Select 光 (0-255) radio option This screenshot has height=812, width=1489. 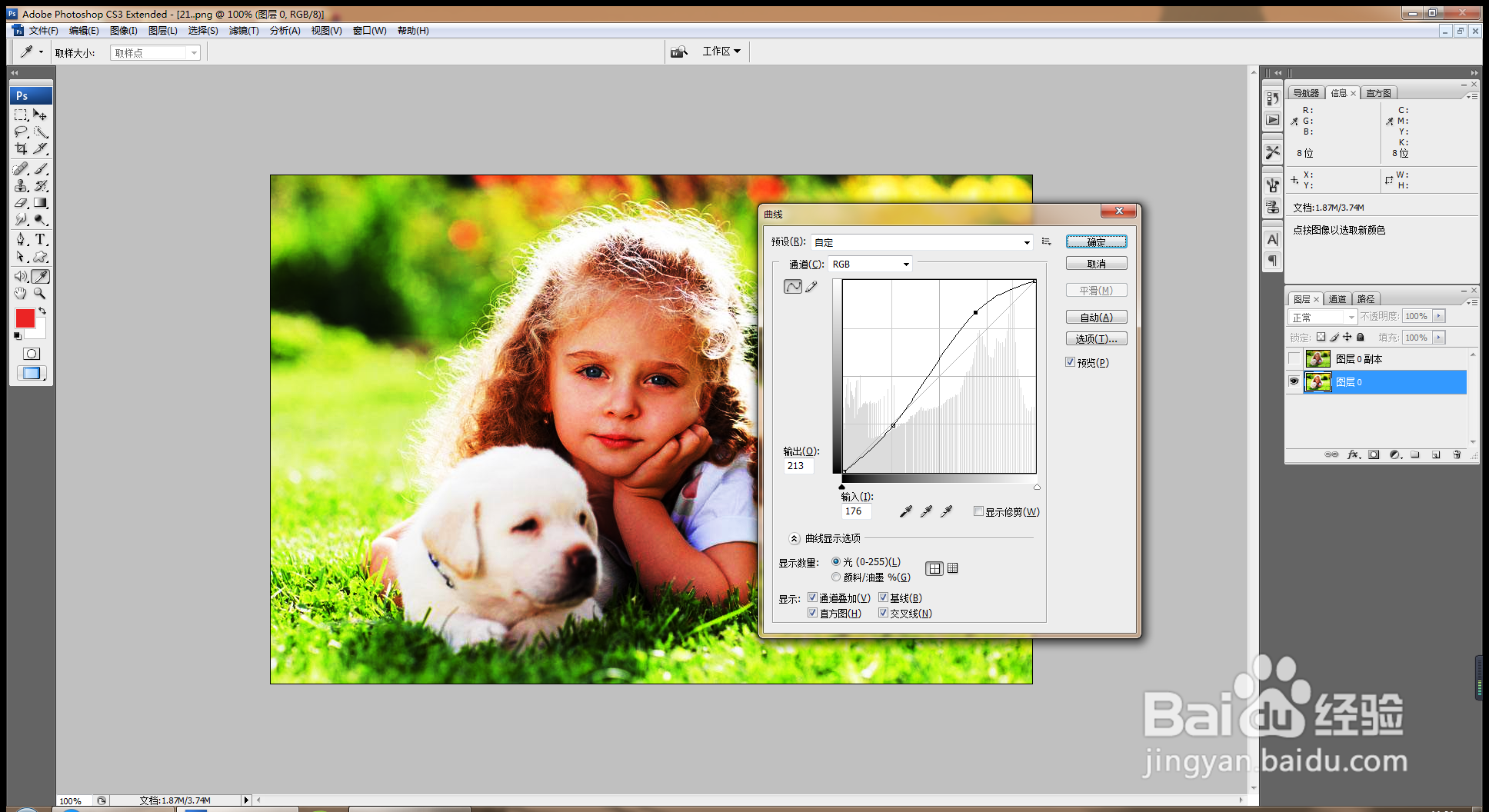[836, 561]
